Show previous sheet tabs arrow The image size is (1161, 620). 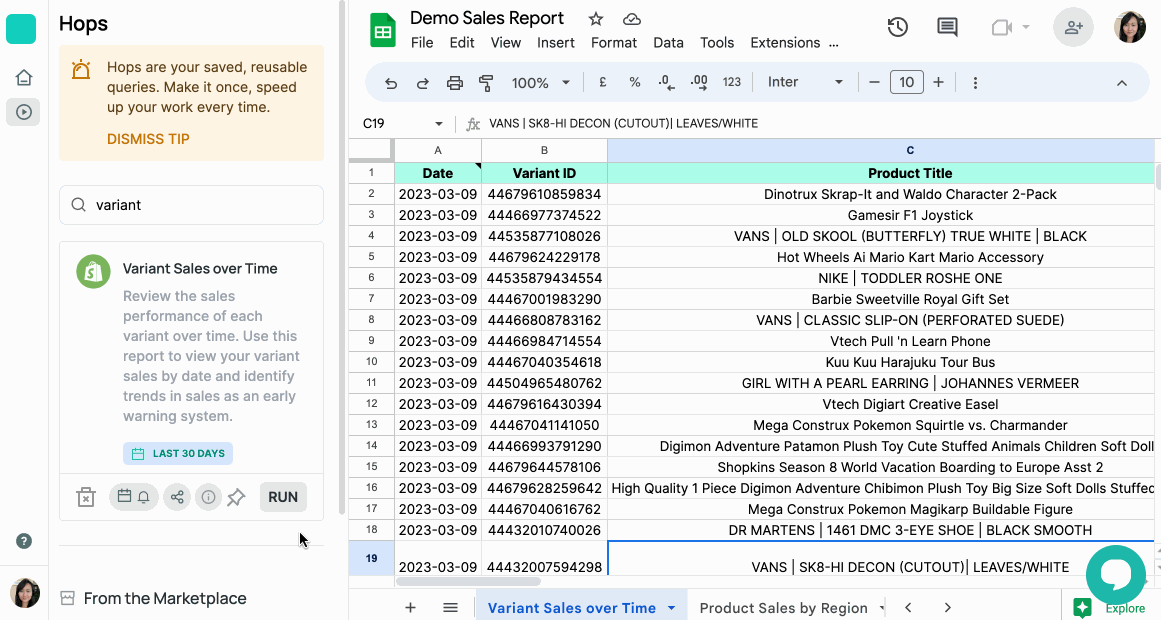pyautogui.click(x=909, y=607)
